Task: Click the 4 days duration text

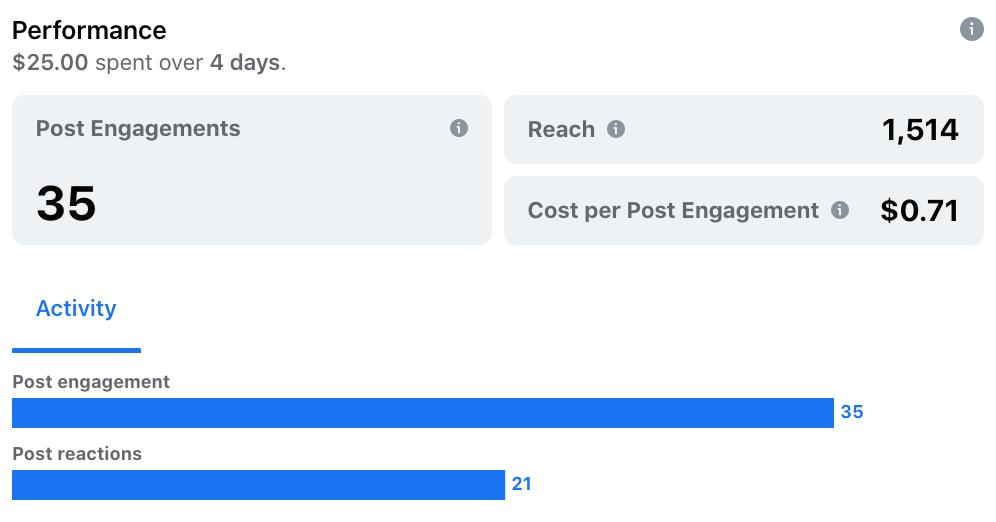Action: pyautogui.click(x=245, y=62)
